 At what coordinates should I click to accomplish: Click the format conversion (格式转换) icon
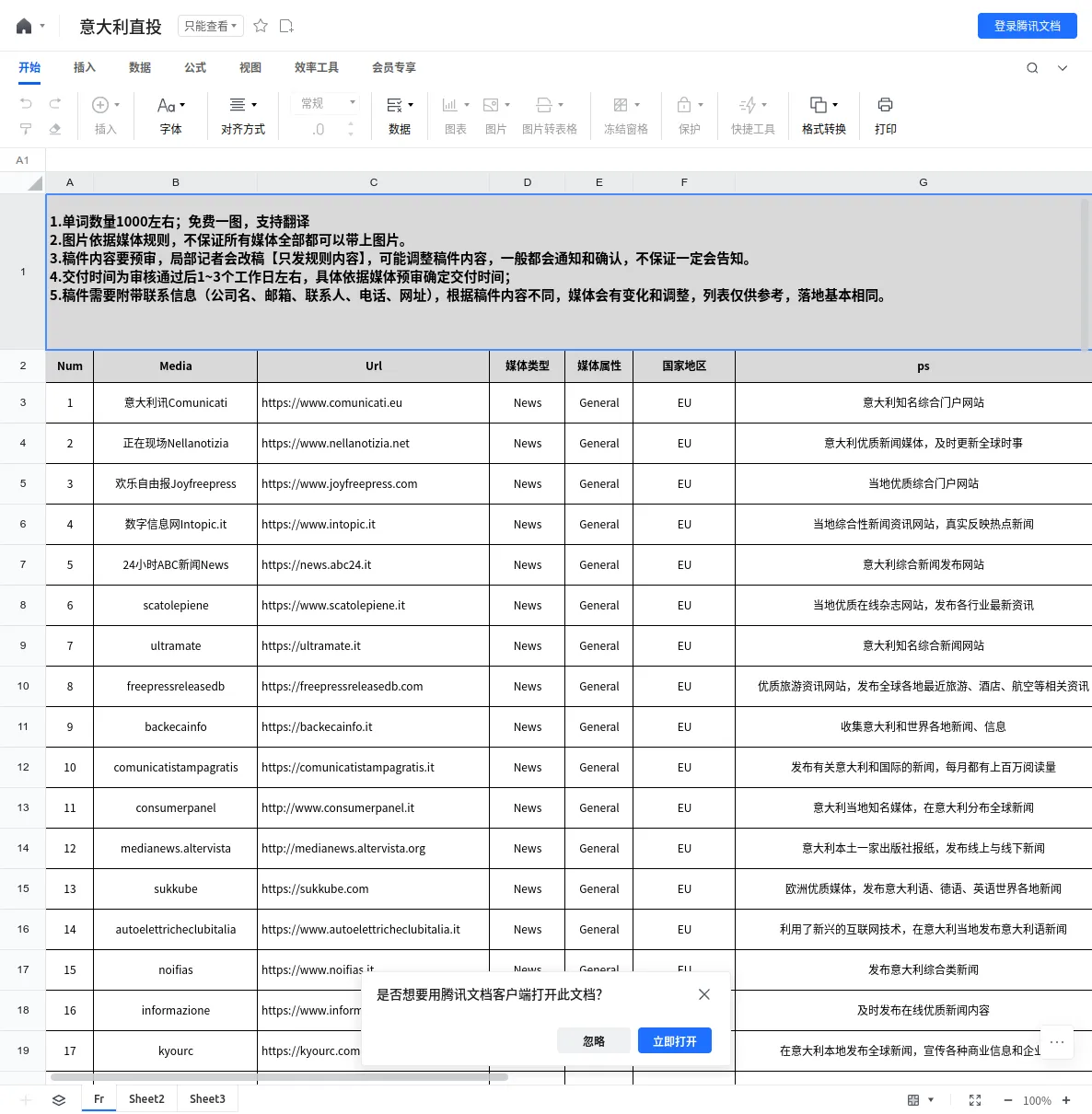pyautogui.click(x=818, y=105)
